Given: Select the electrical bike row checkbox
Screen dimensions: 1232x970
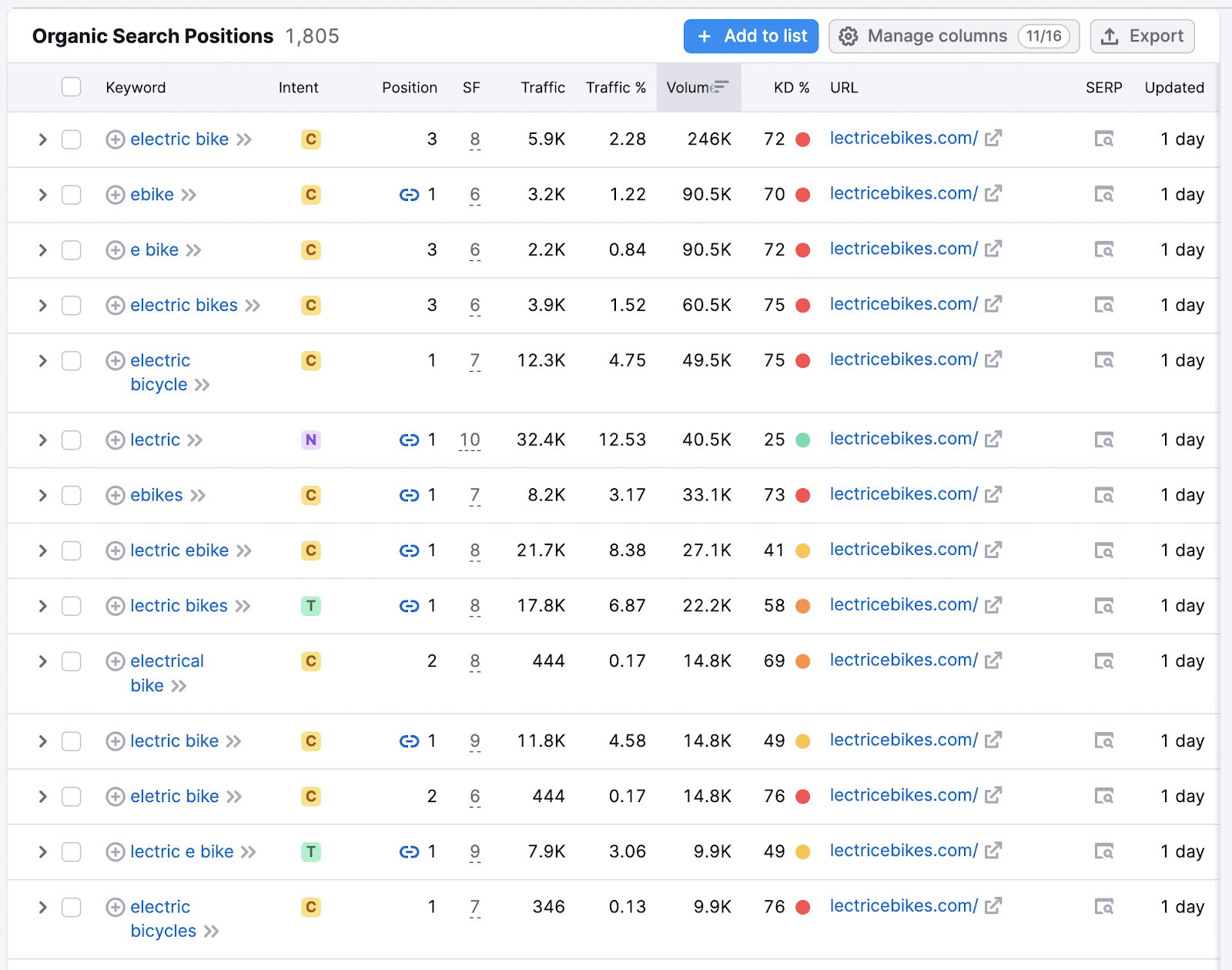Looking at the screenshot, I should 72,661.
